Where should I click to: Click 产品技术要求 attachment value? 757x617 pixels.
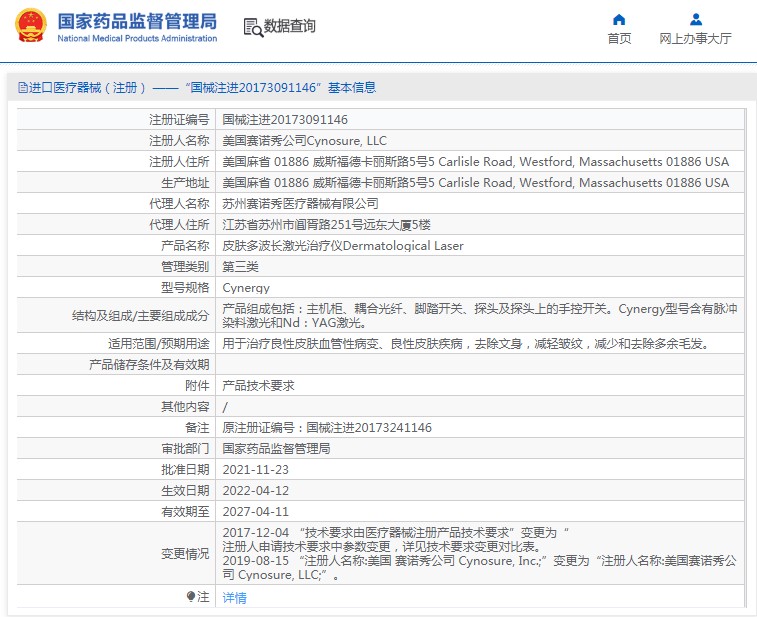coord(258,386)
